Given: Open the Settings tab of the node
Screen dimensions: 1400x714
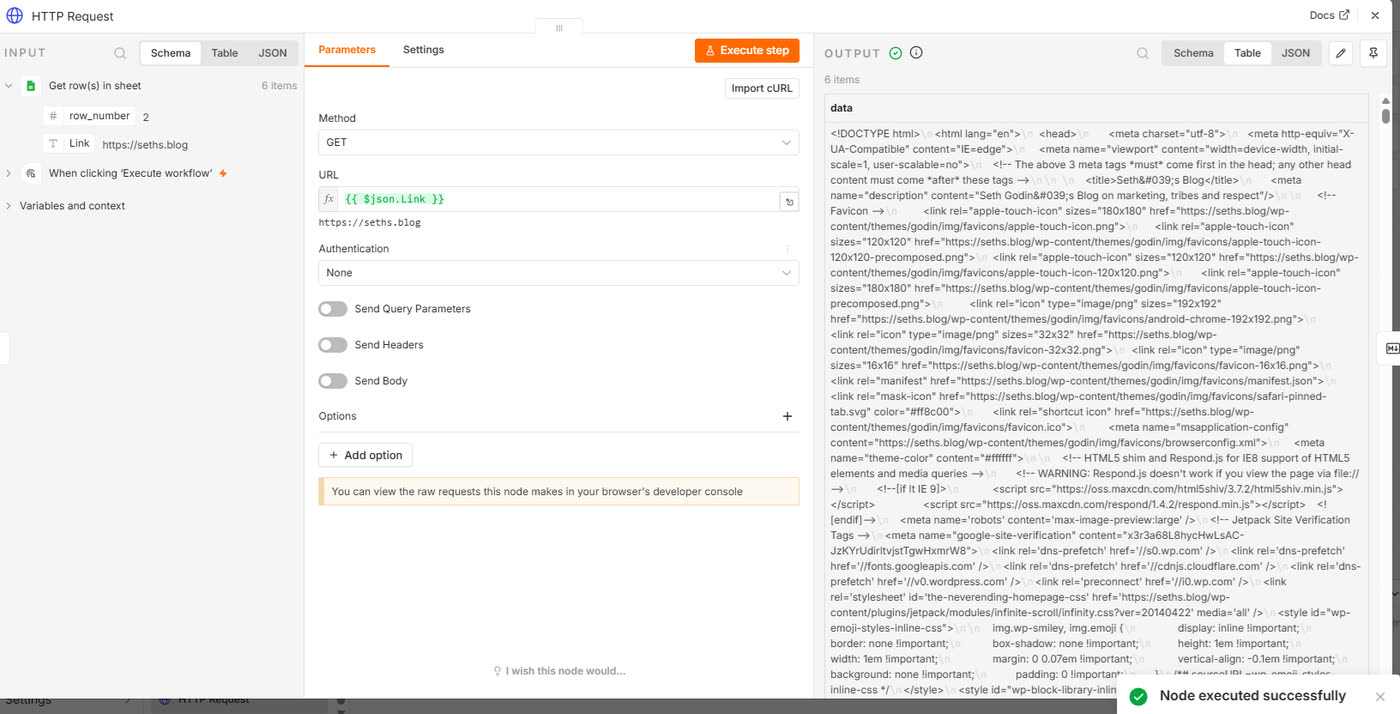Looking at the screenshot, I should click(423, 49).
